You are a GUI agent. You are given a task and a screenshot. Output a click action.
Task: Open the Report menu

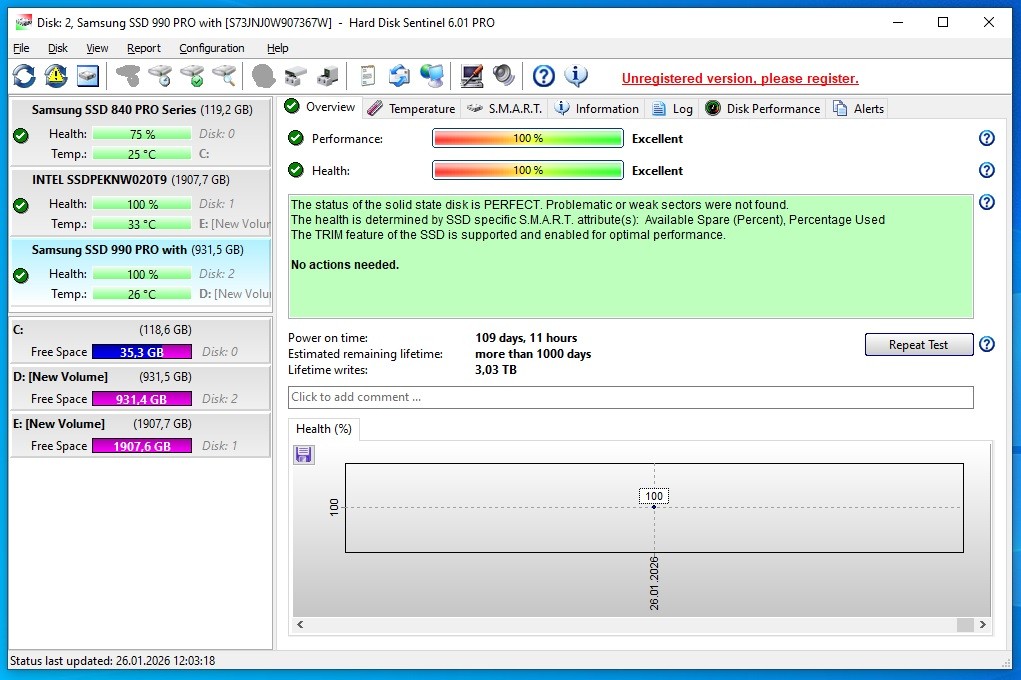[x=144, y=48]
